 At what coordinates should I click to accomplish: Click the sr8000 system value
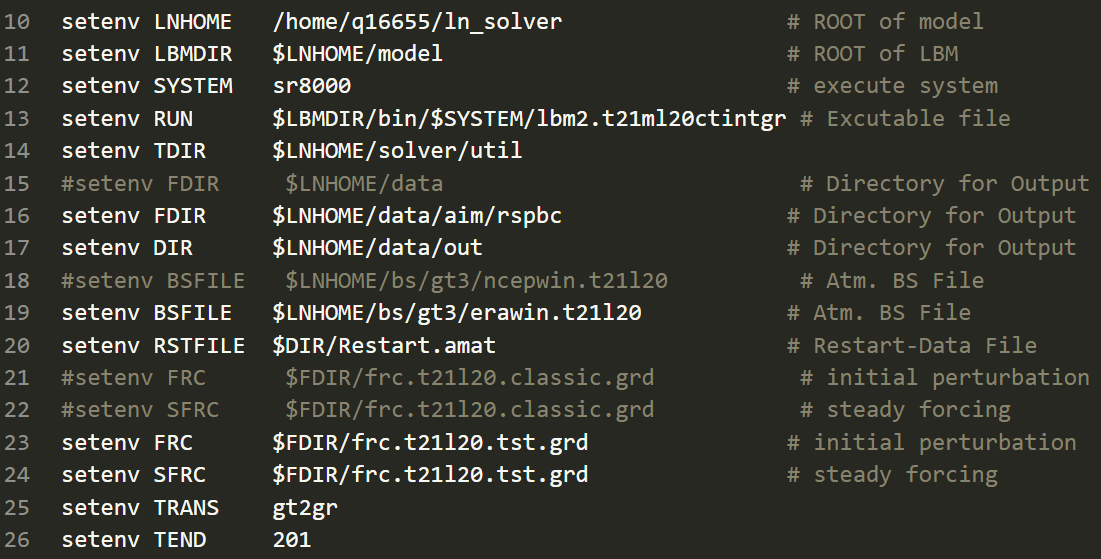click(312, 86)
